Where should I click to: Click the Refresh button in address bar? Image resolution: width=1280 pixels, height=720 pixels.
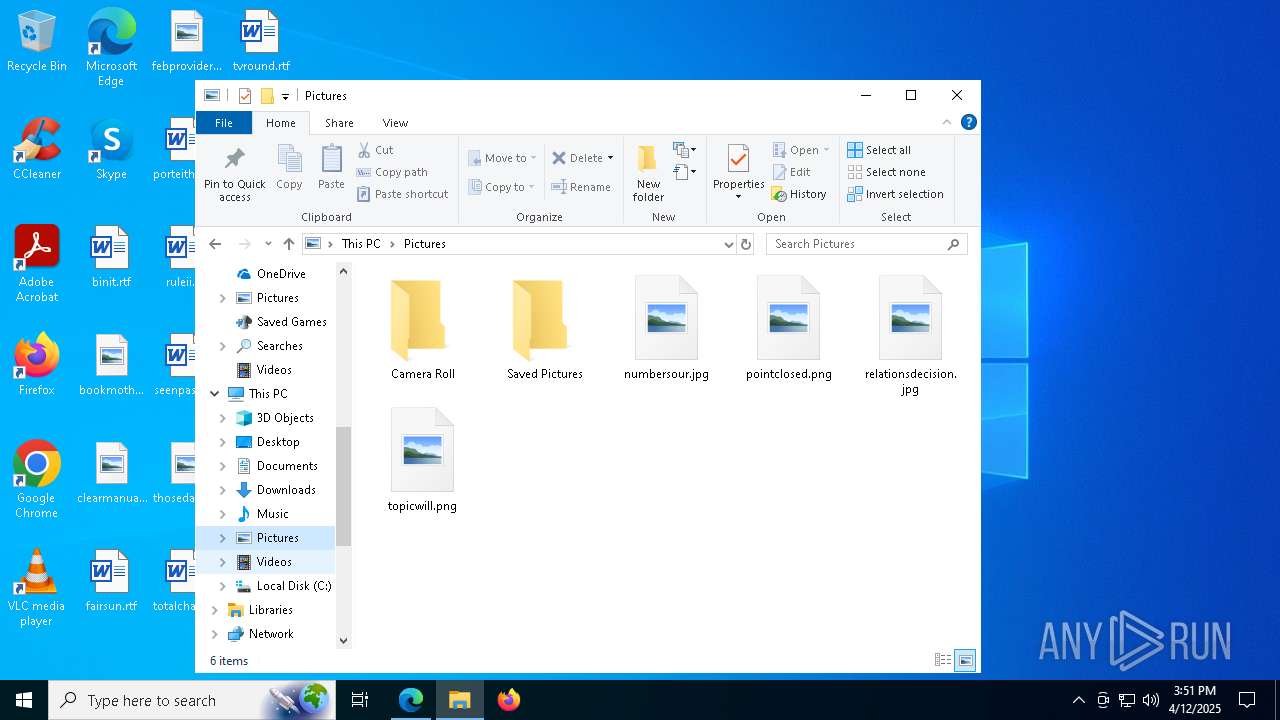745,244
